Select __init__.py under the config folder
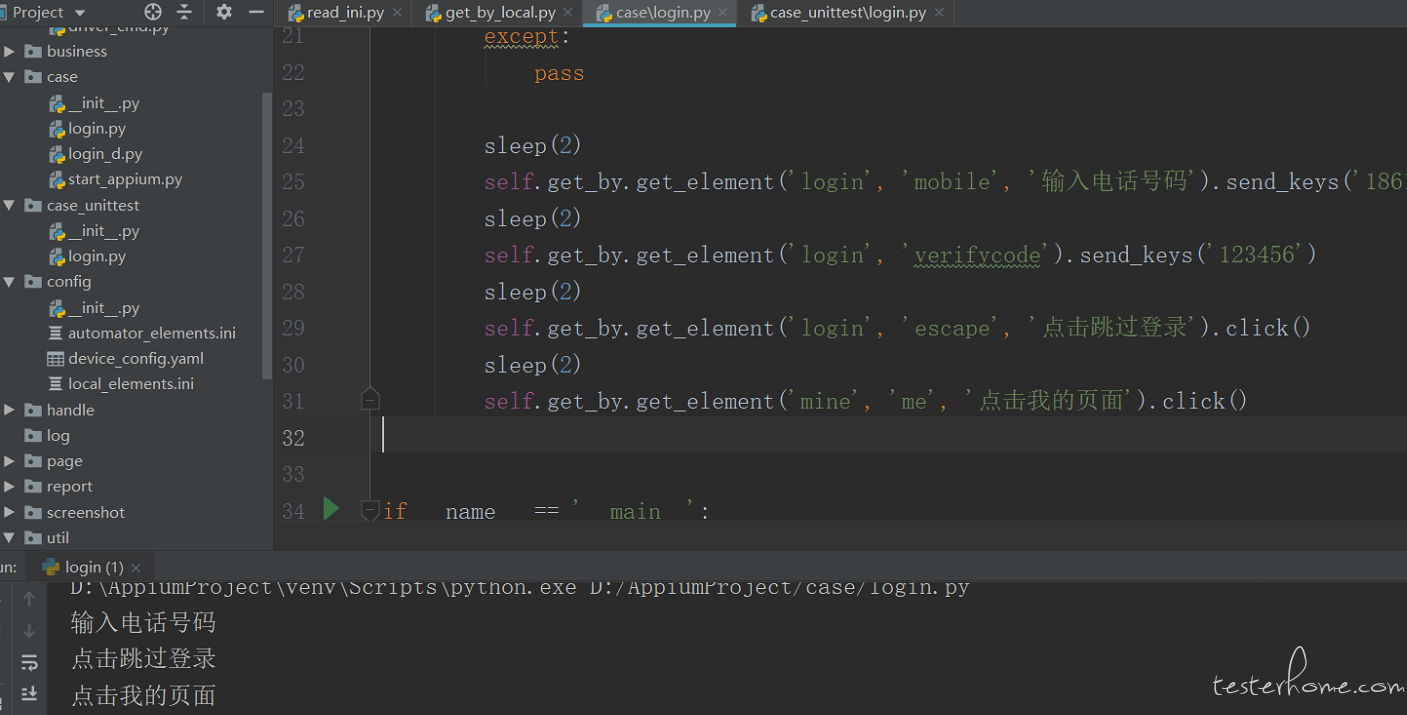 point(103,308)
